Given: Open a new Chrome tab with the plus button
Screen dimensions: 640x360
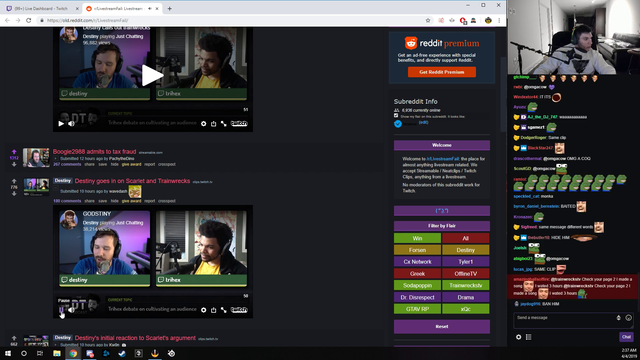Looking at the screenshot, I should [x=169, y=9].
